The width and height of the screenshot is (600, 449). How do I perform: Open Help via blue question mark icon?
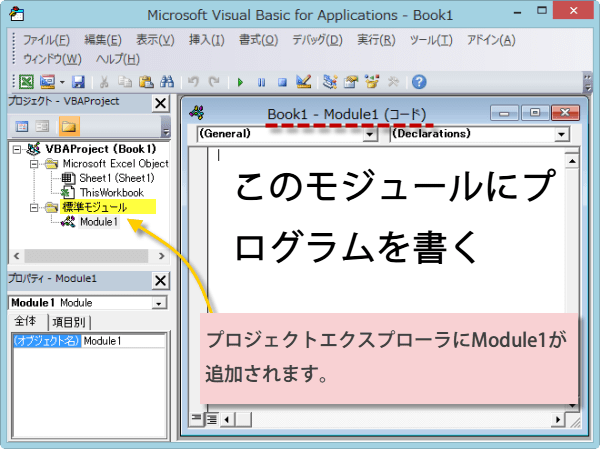pos(419,82)
